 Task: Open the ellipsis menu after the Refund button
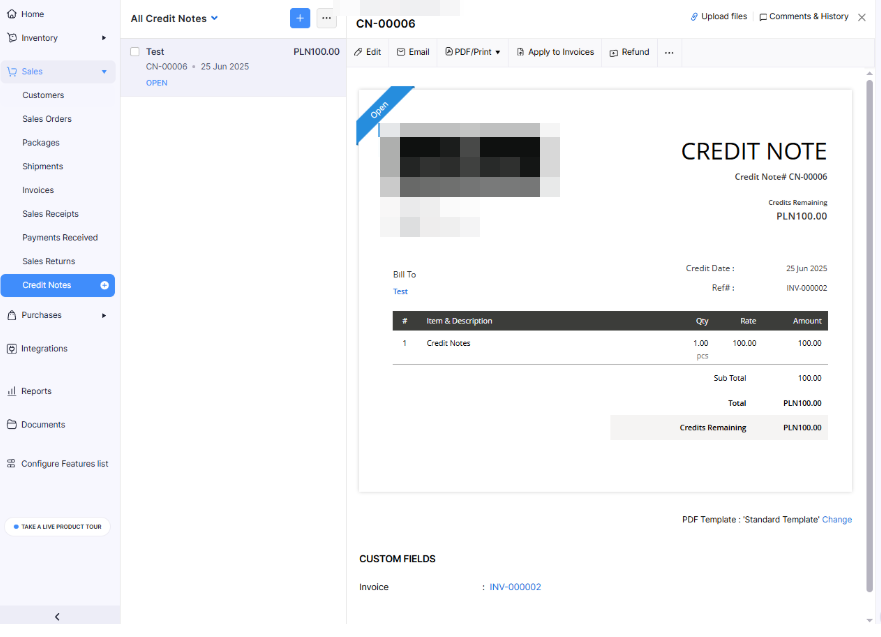coord(668,51)
